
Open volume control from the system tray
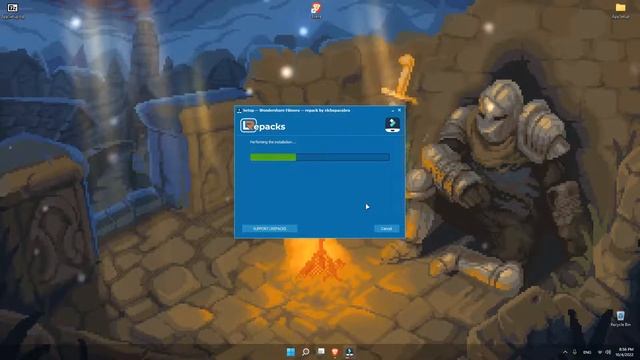pyautogui.click(x=608, y=352)
